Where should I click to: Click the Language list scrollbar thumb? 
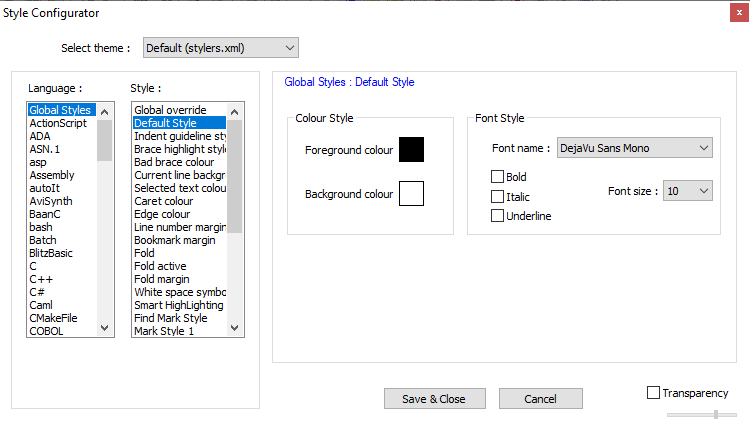click(105, 141)
